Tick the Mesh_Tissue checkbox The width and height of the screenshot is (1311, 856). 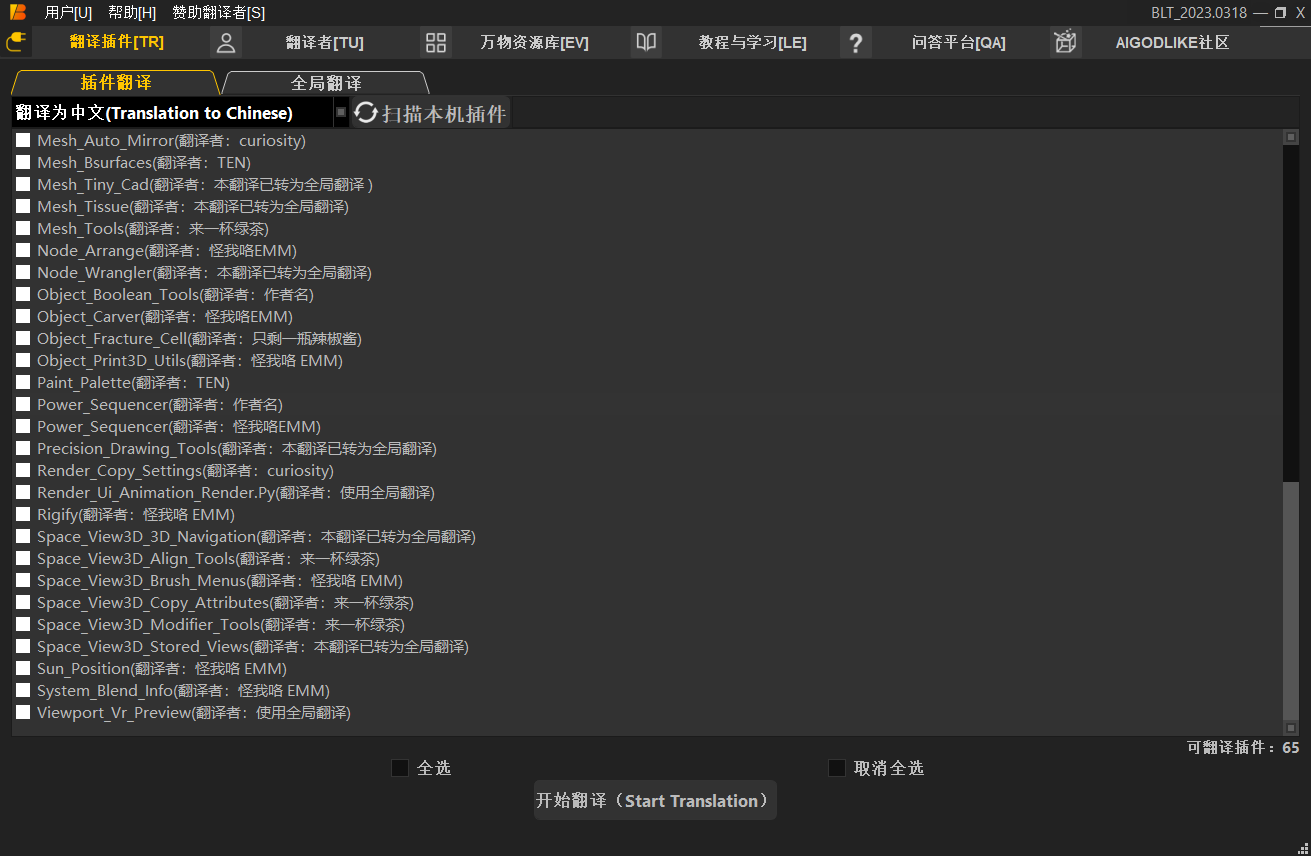point(23,206)
